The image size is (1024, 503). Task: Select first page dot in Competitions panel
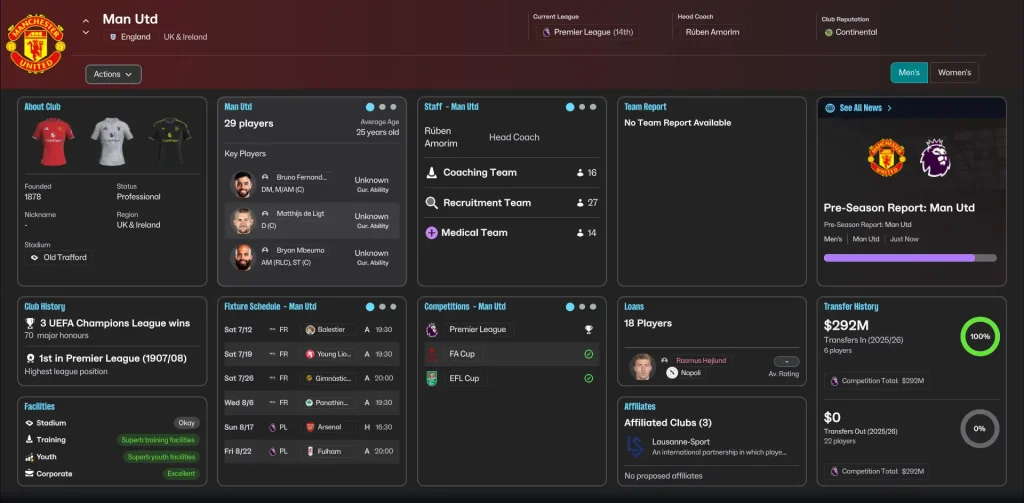(570, 307)
